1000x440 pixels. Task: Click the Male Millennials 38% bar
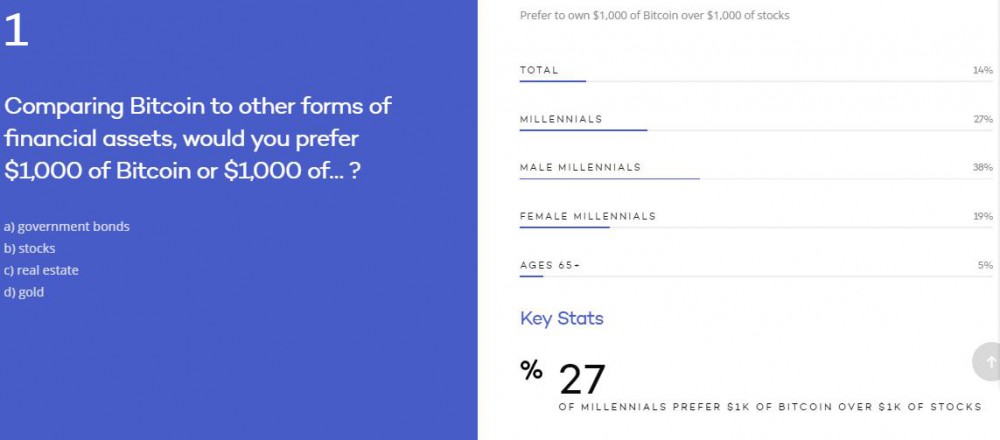tap(609, 179)
